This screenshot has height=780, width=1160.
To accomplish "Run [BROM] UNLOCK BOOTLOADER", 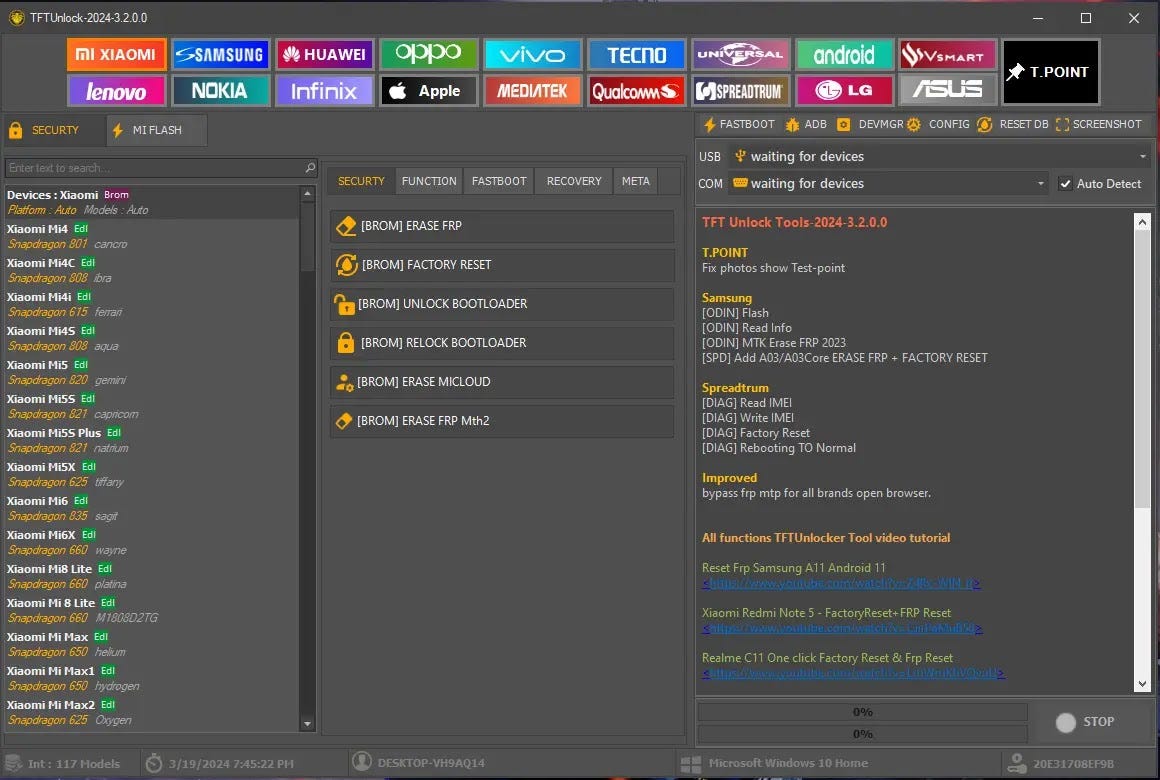I will point(502,304).
